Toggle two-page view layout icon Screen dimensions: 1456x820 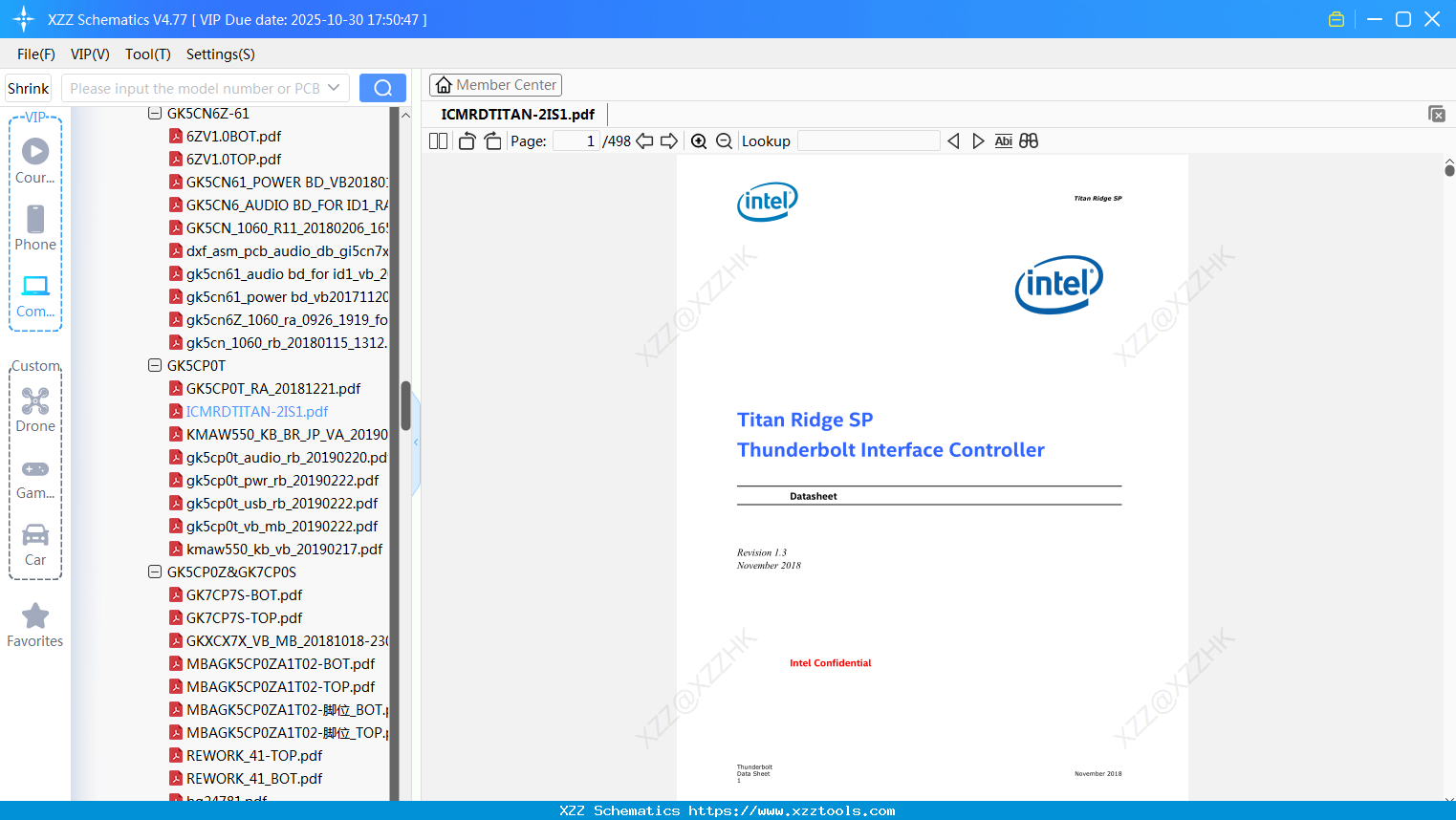[438, 141]
